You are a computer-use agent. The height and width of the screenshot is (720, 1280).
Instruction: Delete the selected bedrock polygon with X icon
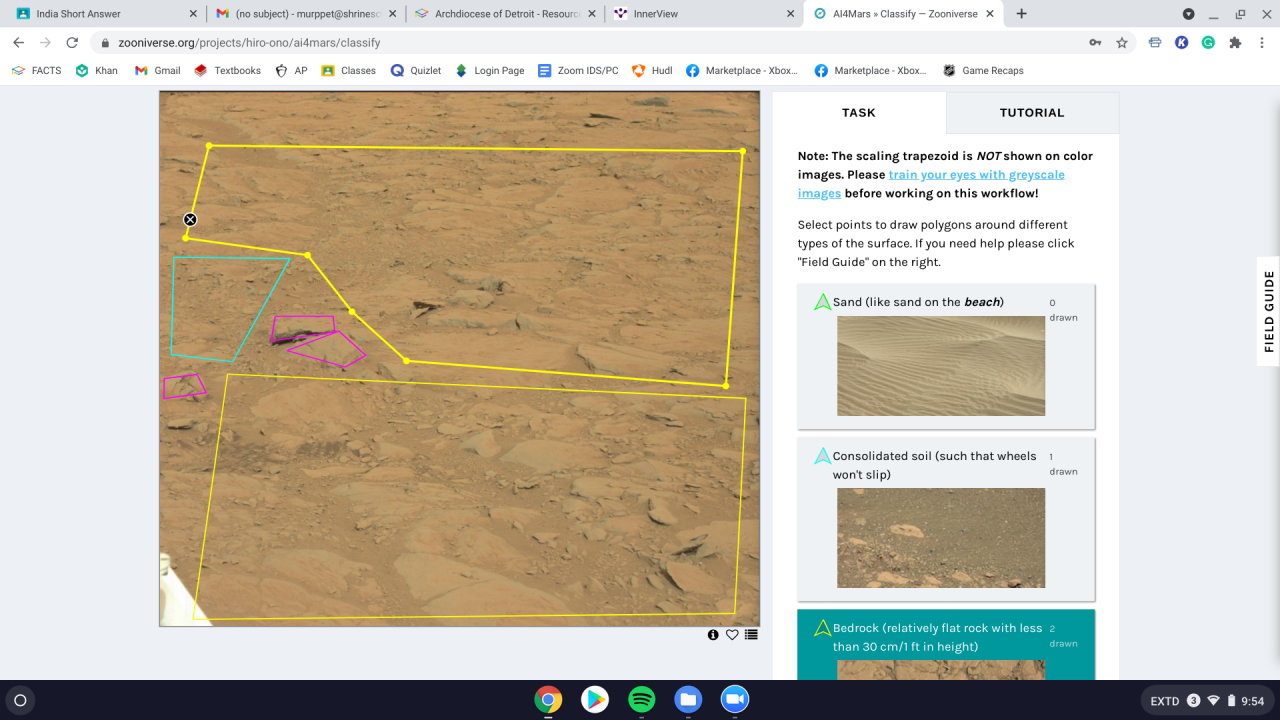(190, 220)
